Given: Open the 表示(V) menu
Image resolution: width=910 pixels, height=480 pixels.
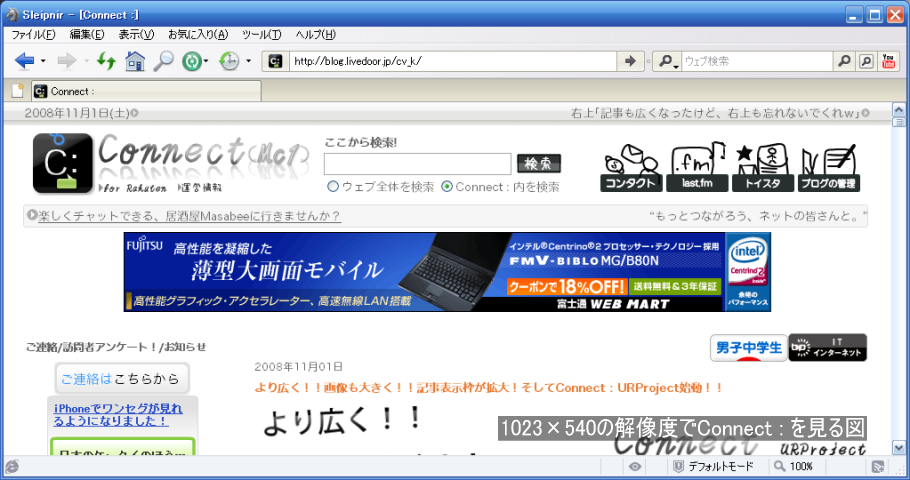Looking at the screenshot, I should [136, 35].
